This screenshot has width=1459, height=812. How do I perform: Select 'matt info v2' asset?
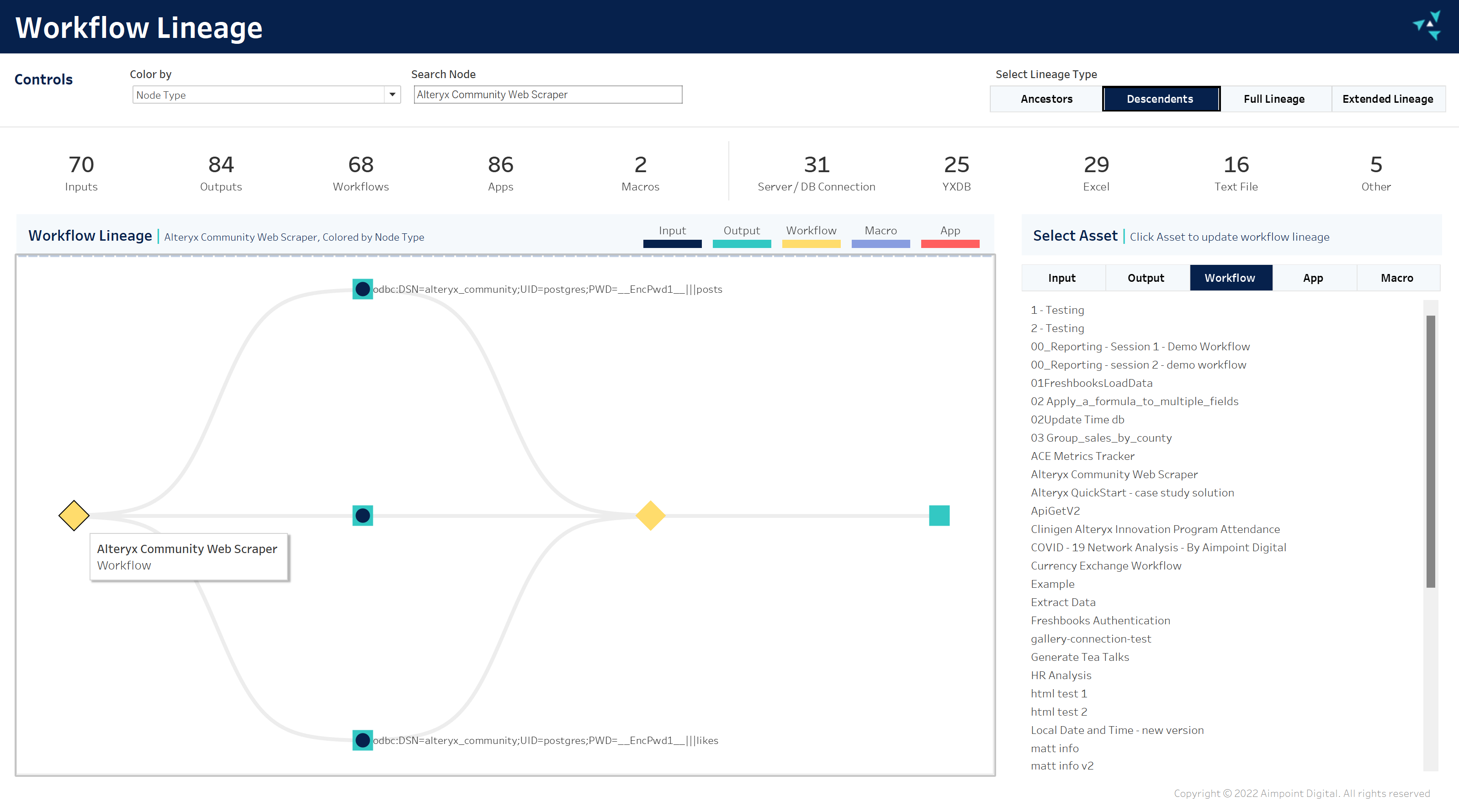click(1062, 765)
